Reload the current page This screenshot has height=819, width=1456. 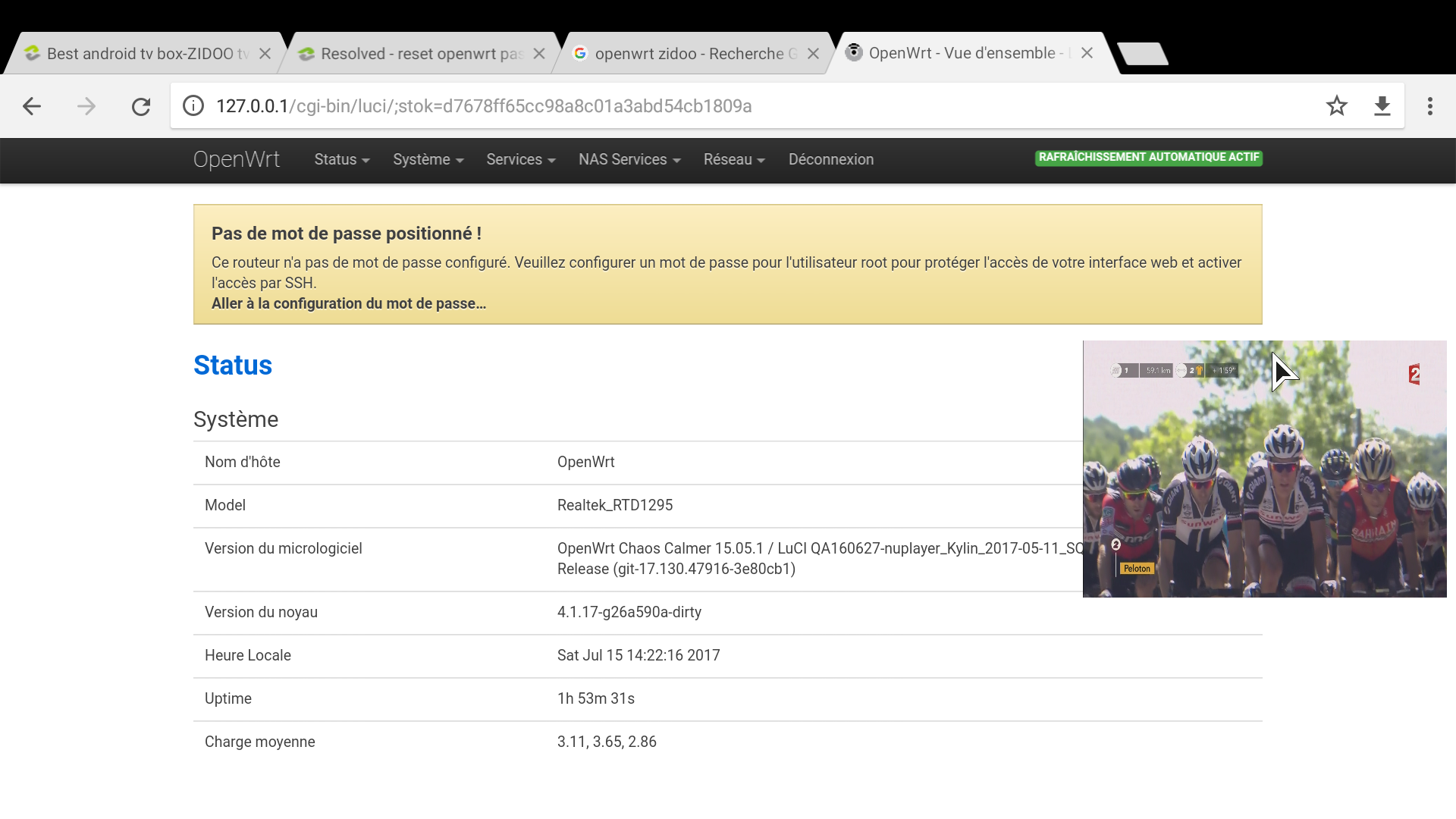141,106
